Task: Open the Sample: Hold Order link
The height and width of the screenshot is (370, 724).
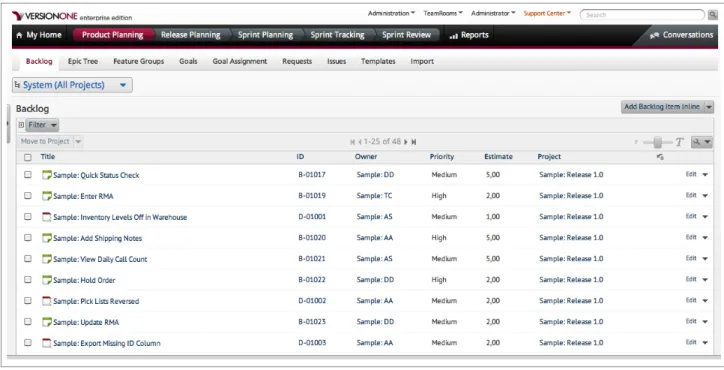Action: (x=84, y=280)
